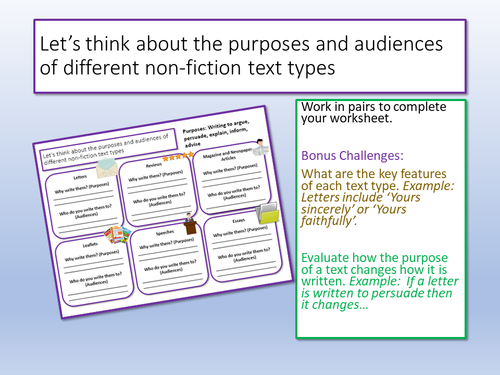Click the 'Bonus Challenges:' purple heading
Image resolution: width=500 pixels, height=375 pixels.
[x=352, y=156]
